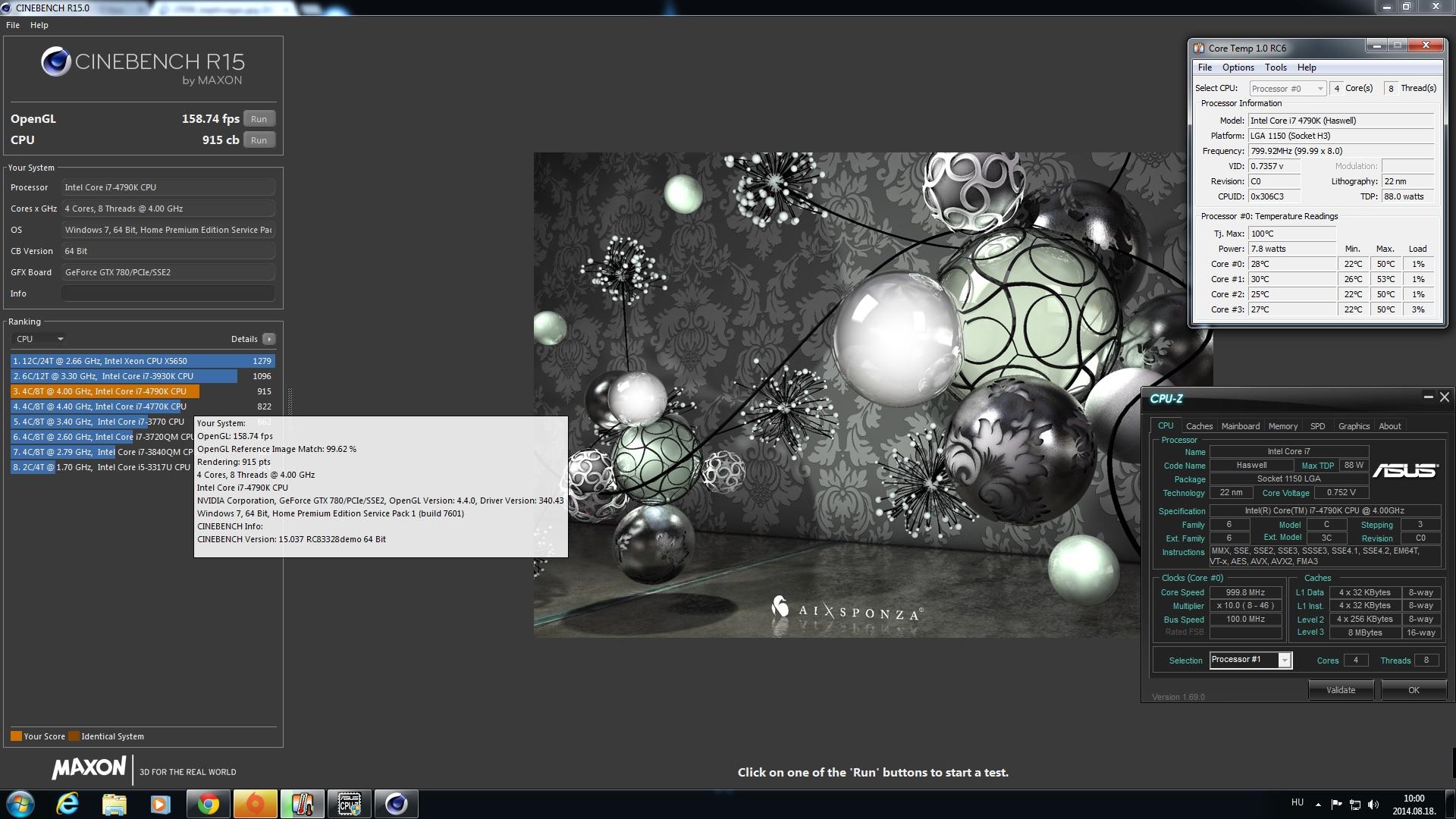Switch to the SPD tab in CPU-Z
The image size is (1456, 819).
[1318, 426]
